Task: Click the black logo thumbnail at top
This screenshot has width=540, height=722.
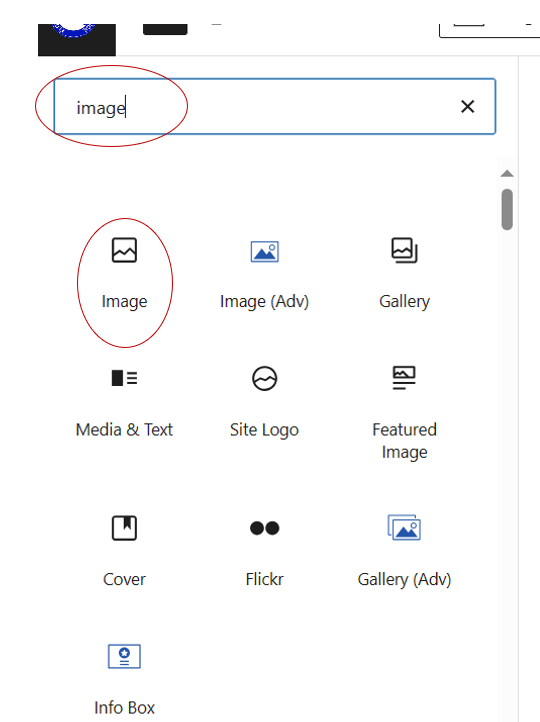Action: point(77,40)
